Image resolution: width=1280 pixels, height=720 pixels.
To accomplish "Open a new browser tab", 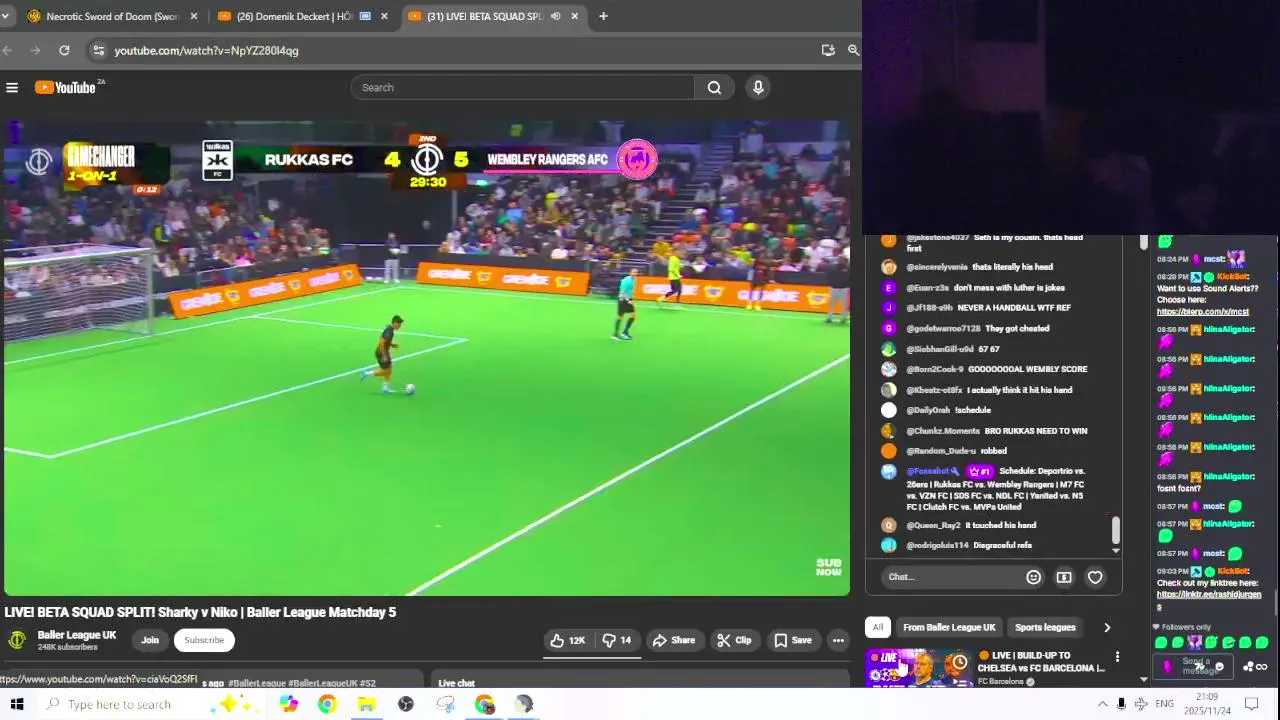I will click(603, 16).
